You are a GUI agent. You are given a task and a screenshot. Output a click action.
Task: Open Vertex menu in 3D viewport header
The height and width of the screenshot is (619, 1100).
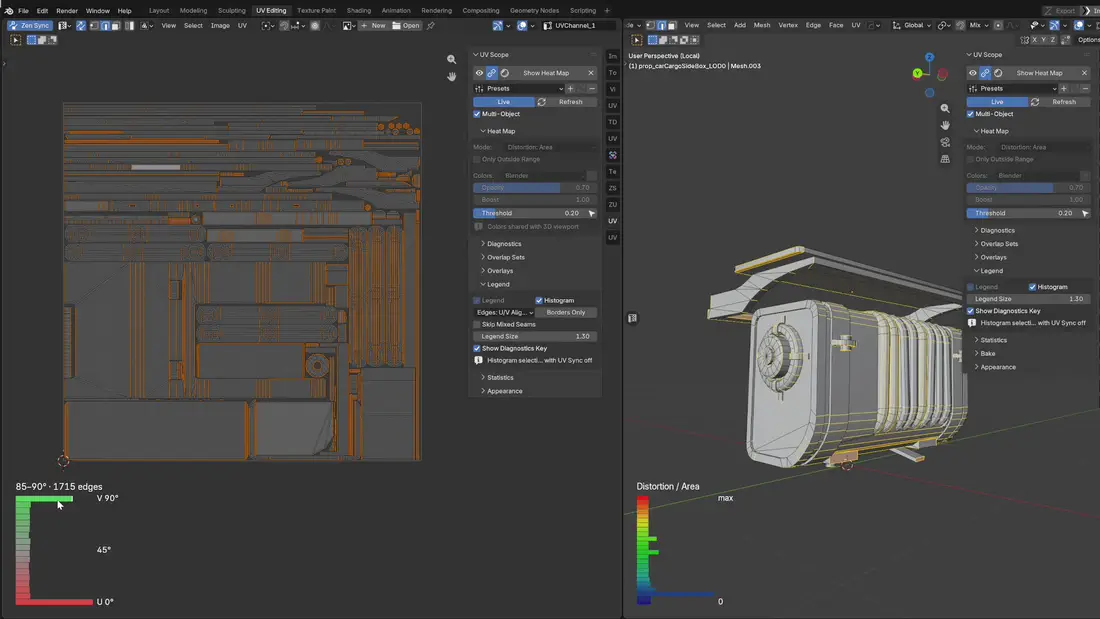pyautogui.click(x=788, y=25)
